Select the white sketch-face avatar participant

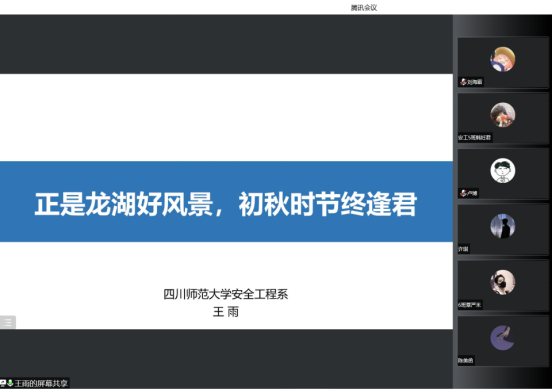(x=503, y=170)
